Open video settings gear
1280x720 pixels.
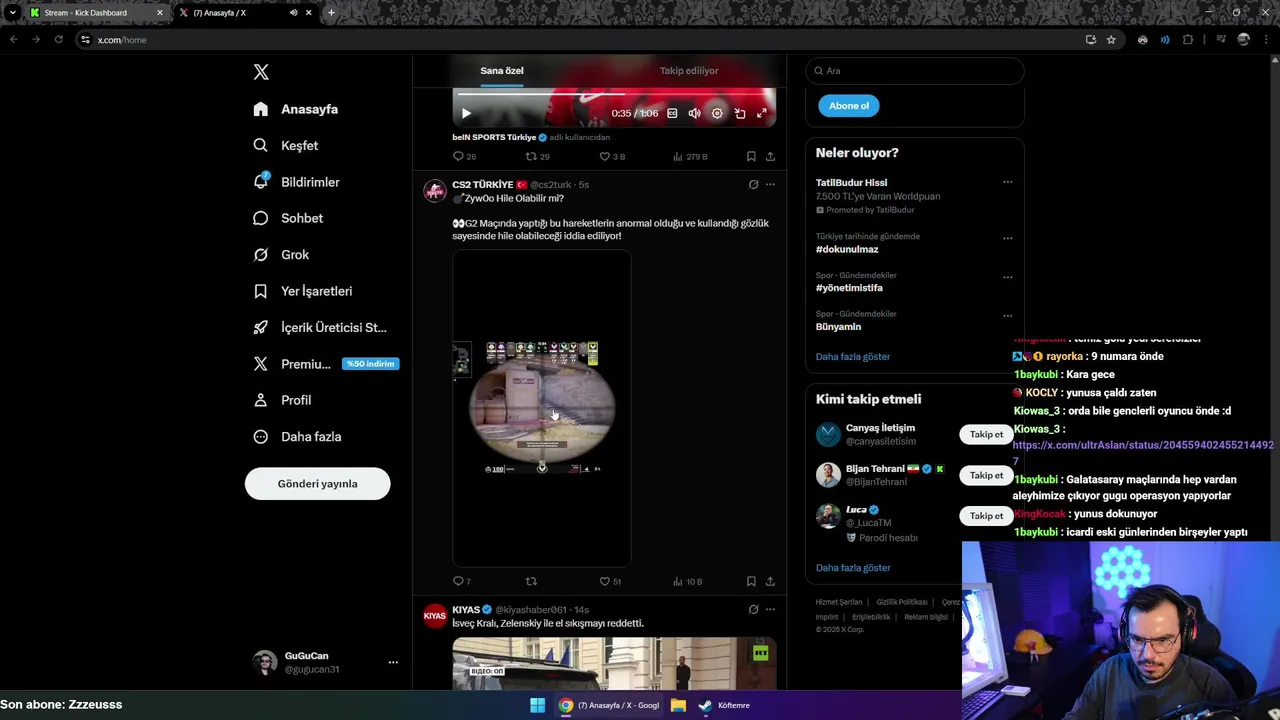pyautogui.click(x=717, y=113)
